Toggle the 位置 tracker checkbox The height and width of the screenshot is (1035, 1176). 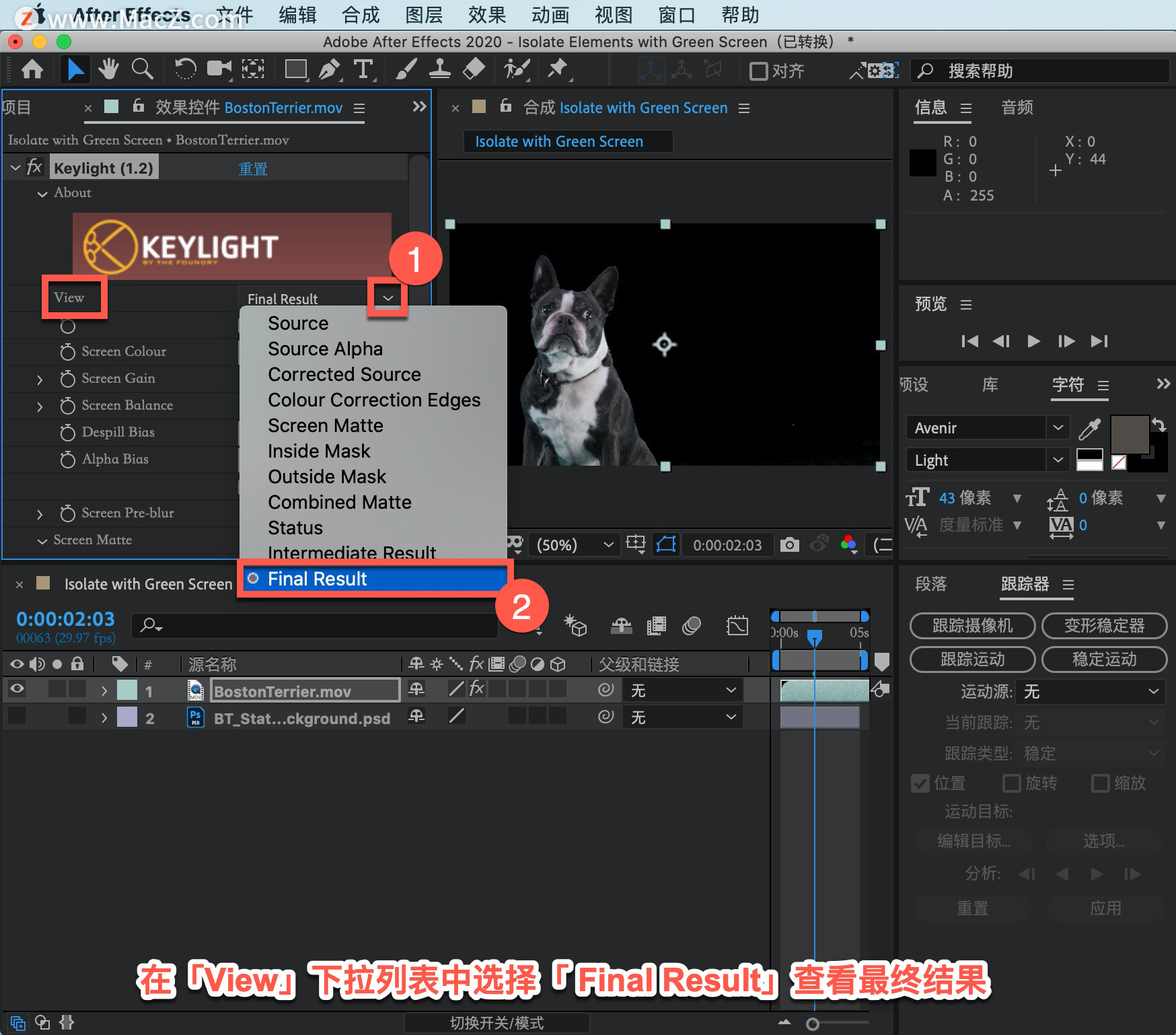click(920, 783)
